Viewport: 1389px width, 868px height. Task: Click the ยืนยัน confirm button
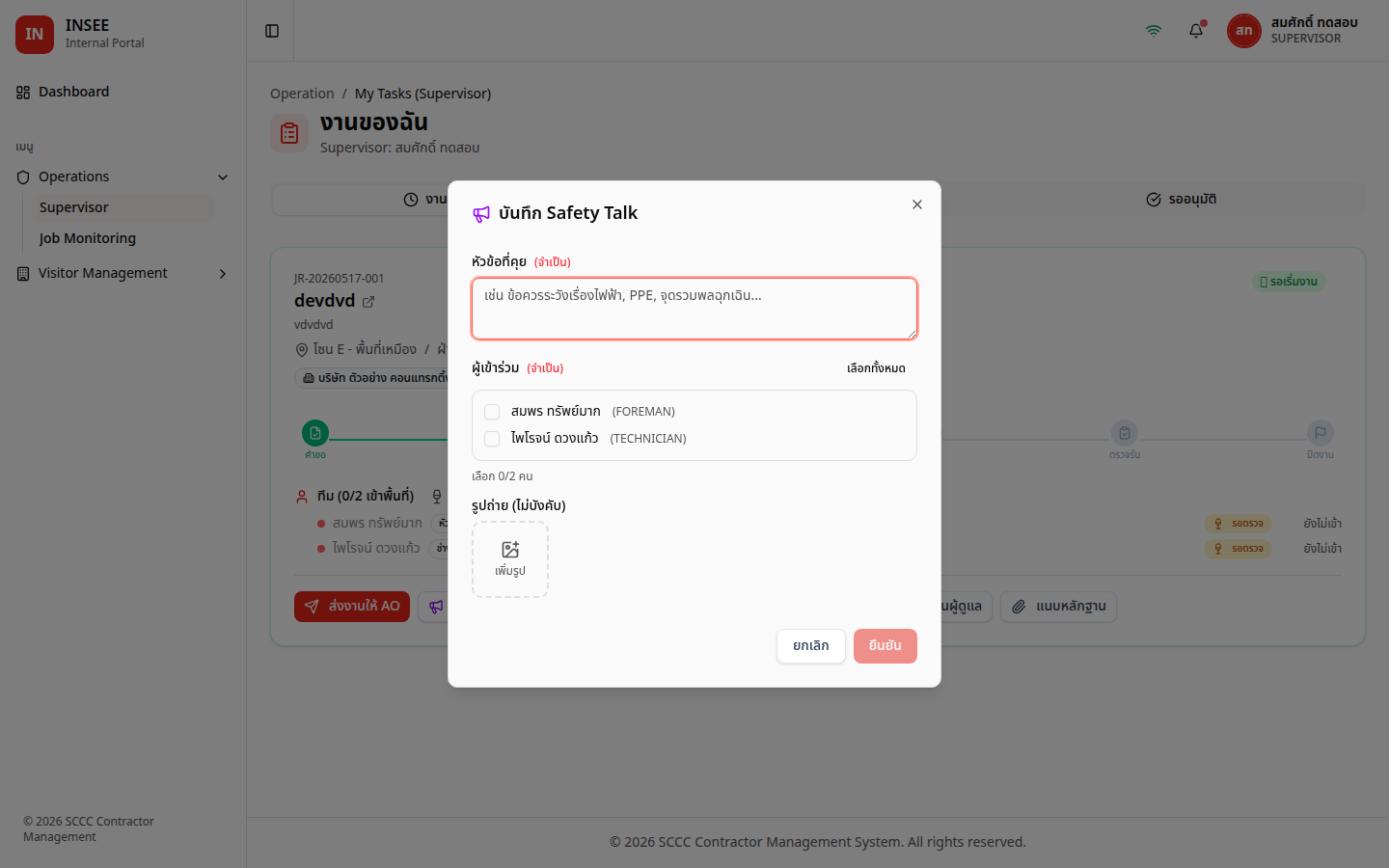(x=885, y=646)
